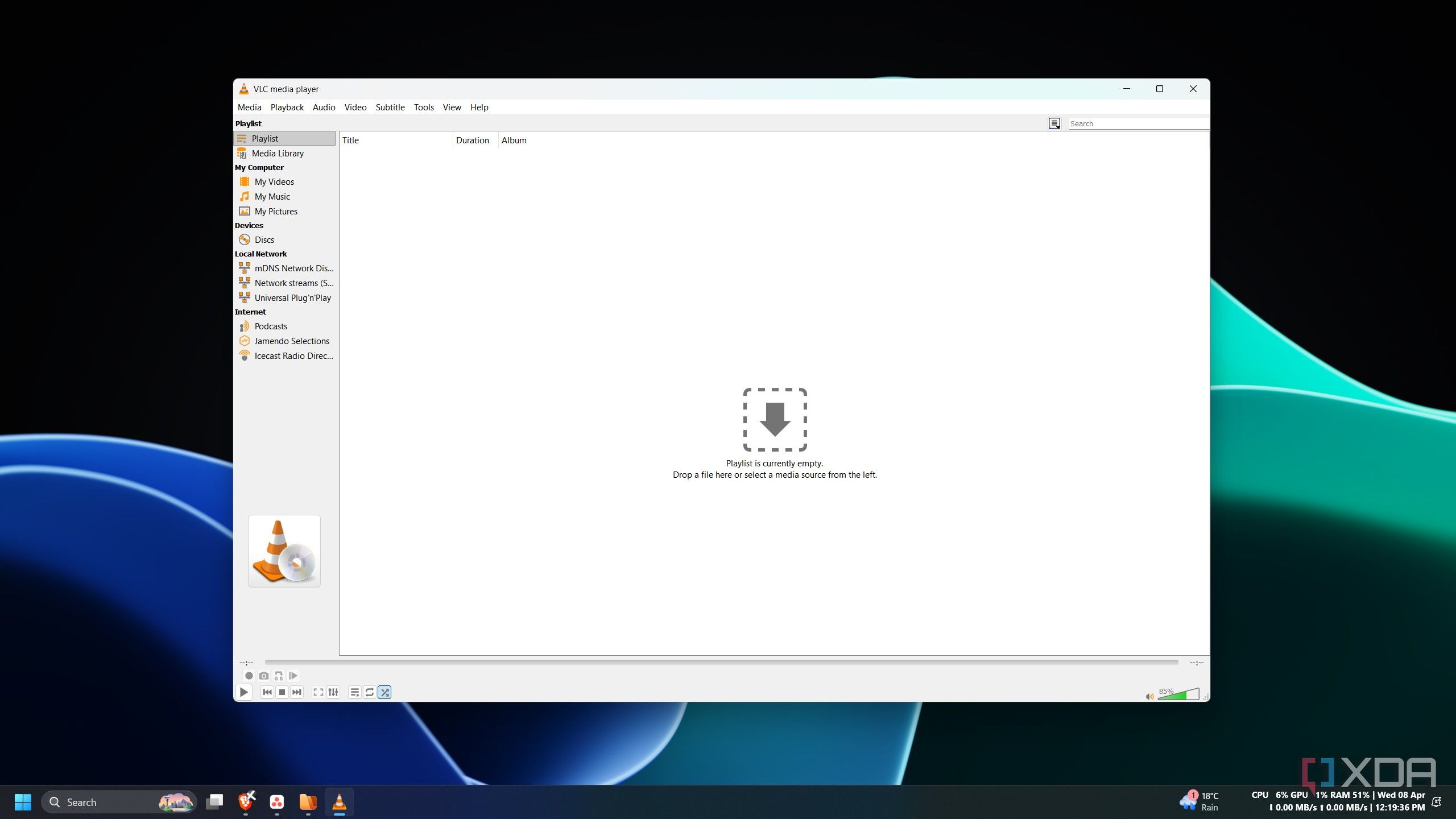Select My Pictures source
This screenshot has width=1456, height=819.
pyautogui.click(x=284, y=211)
